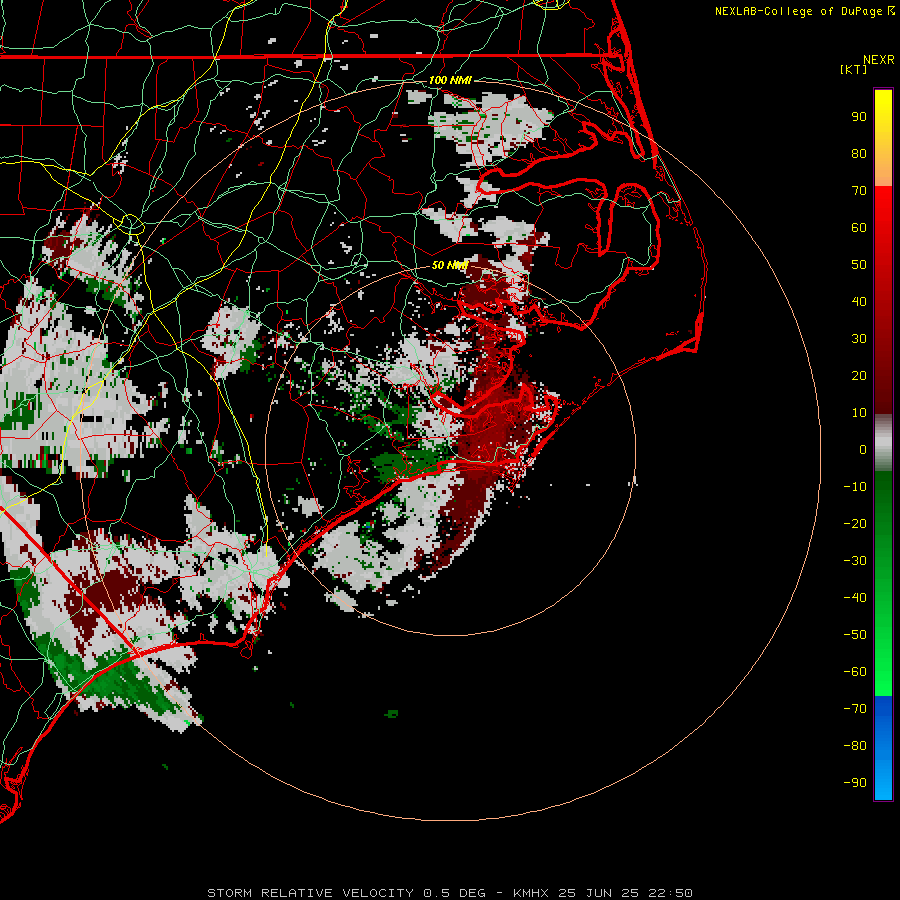Click the '50 NMI' range ring label
The width and height of the screenshot is (900, 900).
pyautogui.click(x=449, y=265)
